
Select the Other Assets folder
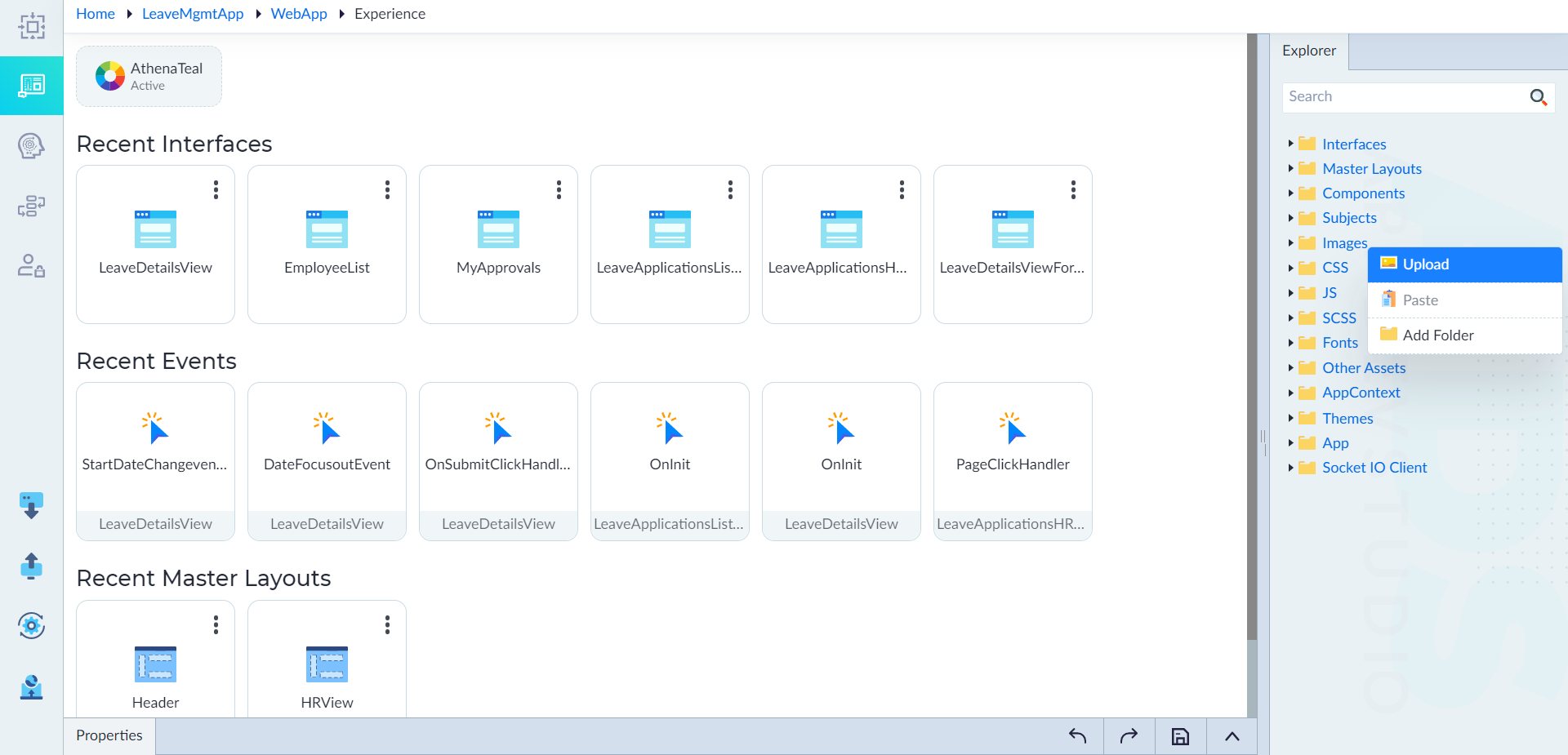coord(1364,368)
